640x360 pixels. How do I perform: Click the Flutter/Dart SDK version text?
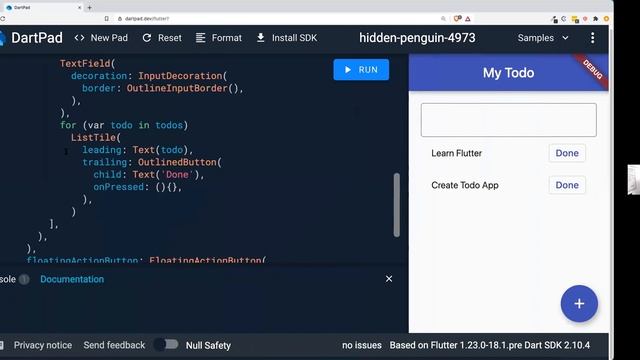490,345
